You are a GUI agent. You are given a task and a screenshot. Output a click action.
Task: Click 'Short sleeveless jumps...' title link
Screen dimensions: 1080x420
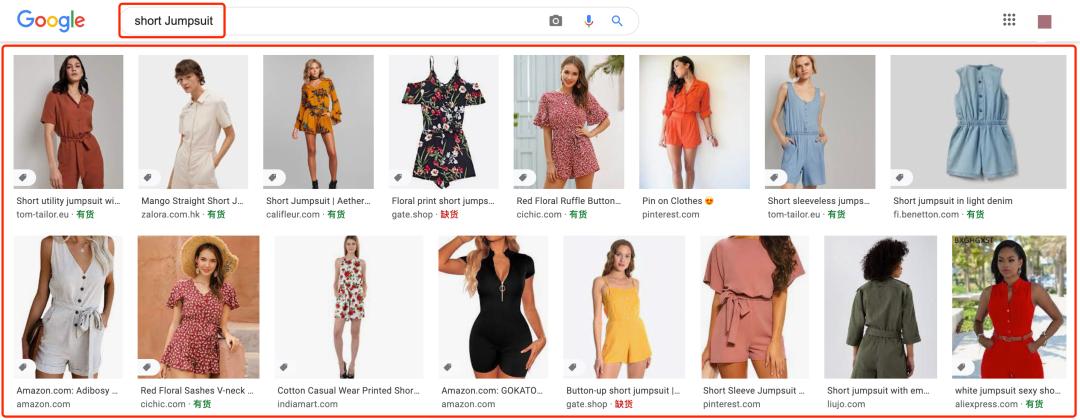tap(819, 201)
